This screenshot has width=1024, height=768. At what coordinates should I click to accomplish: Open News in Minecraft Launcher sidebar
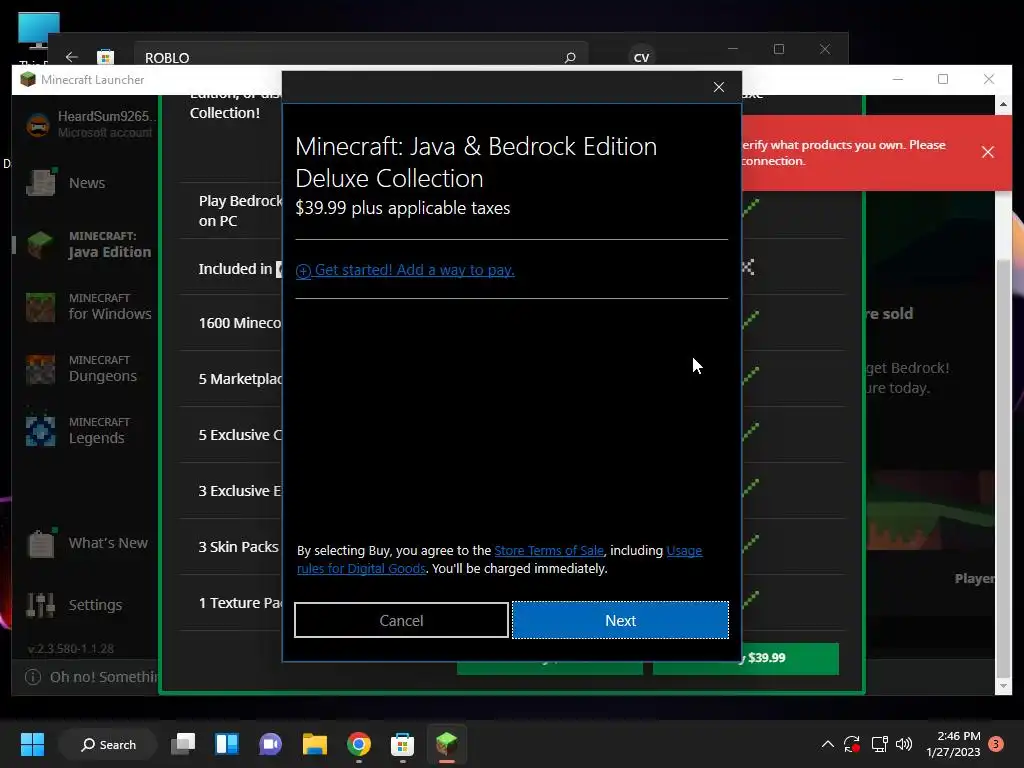click(85, 183)
